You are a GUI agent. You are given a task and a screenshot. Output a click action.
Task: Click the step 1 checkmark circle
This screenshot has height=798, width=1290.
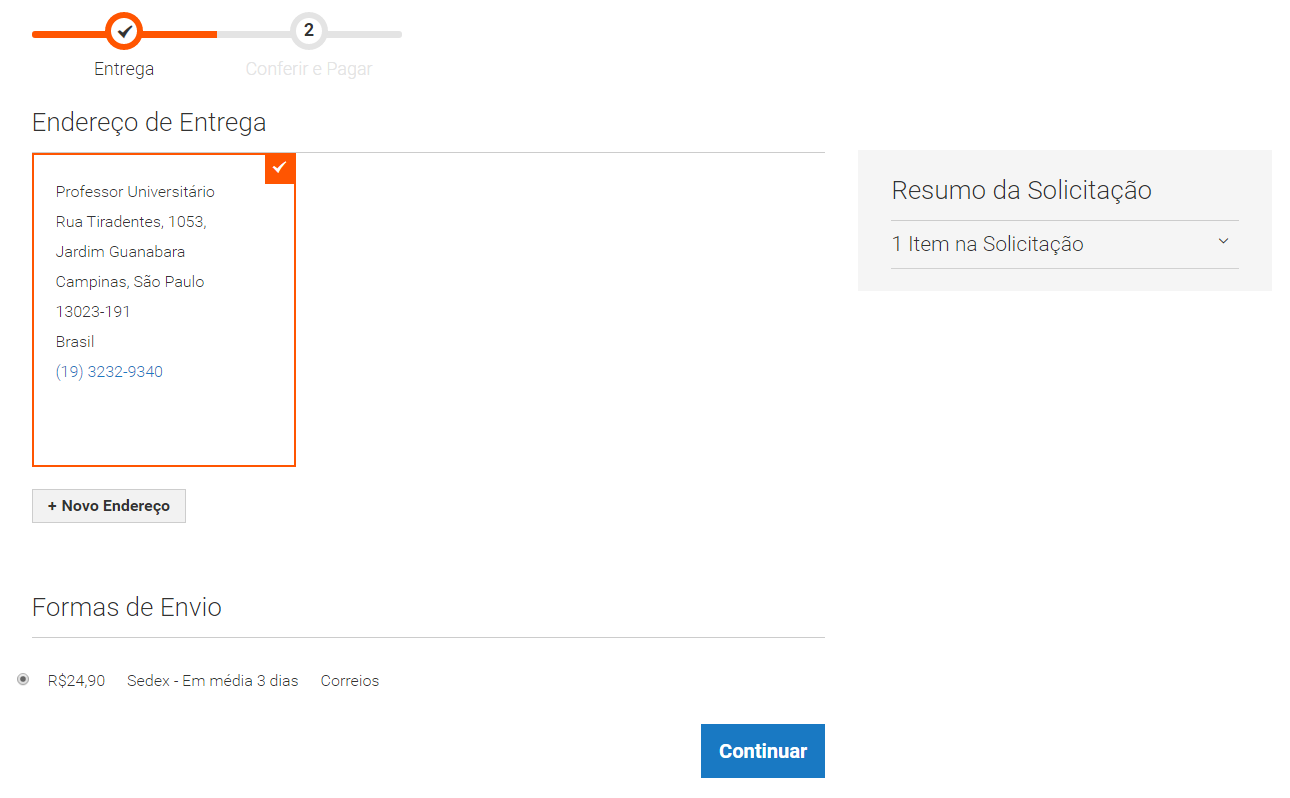[124, 32]
